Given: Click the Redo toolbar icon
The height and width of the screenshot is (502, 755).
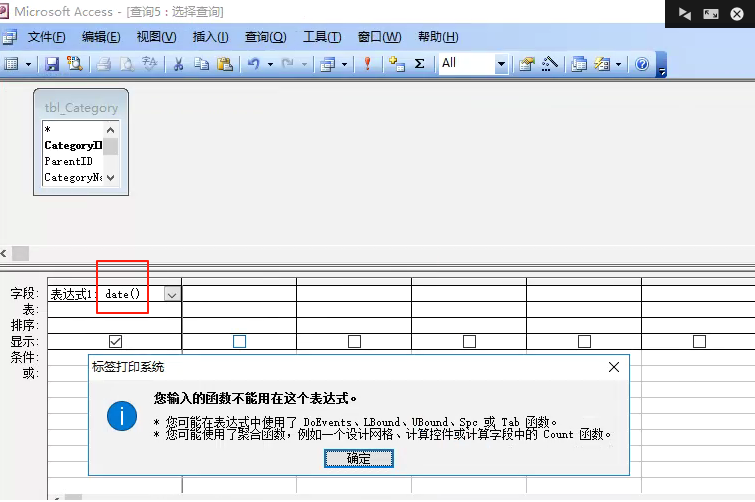Looking at the screenshot, I should point(288,64).
